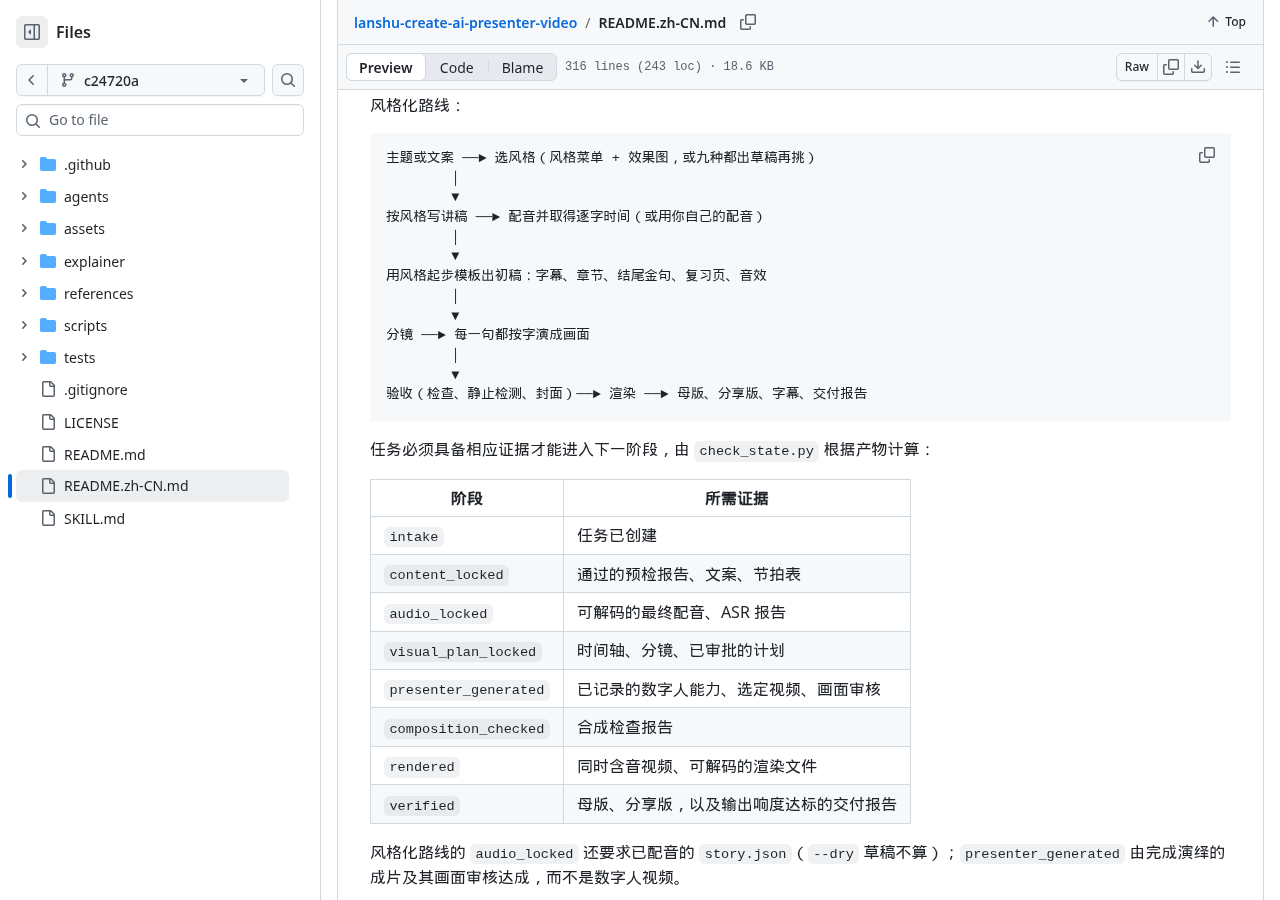This screenshot has width=1280, height=900.
Task: Click the story.json inline code
Action: click(x=745, y=854)
